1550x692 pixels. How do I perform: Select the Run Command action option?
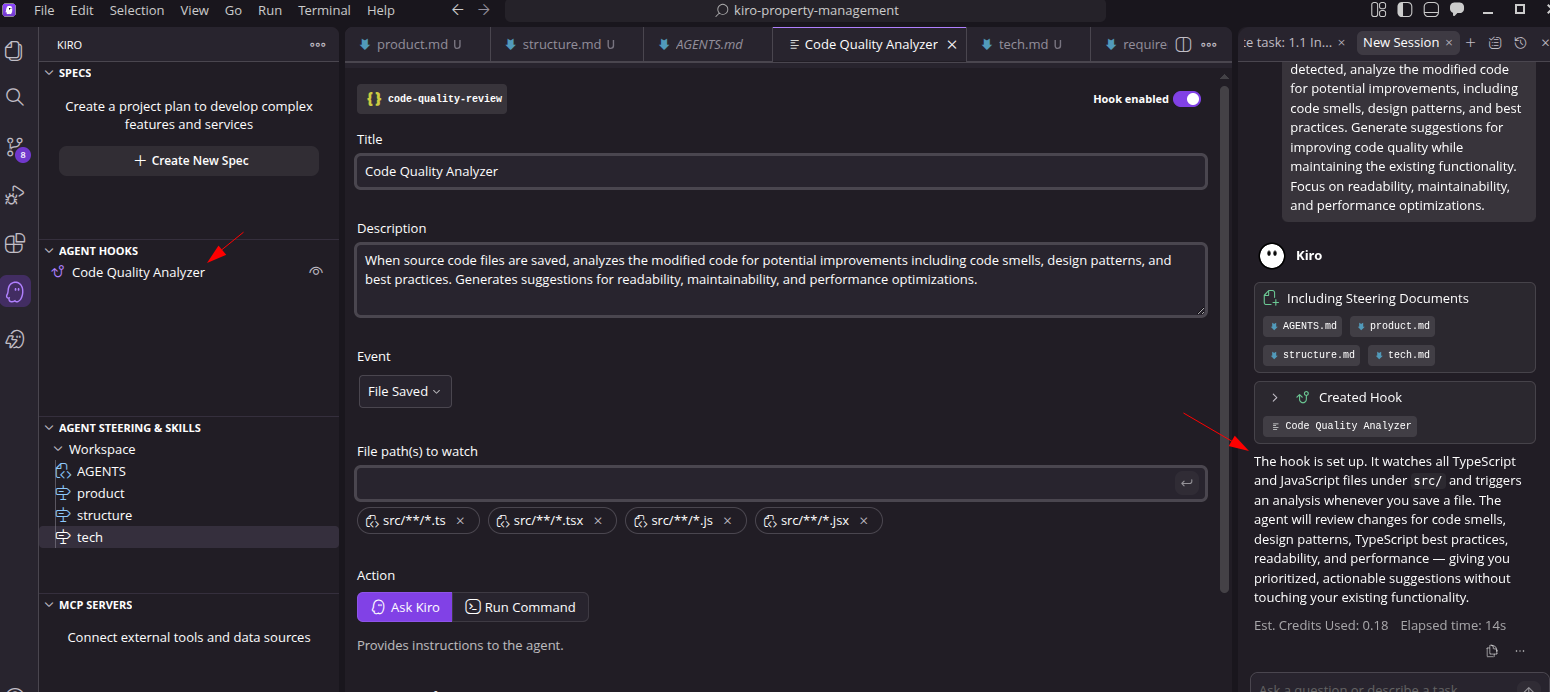[521, 607]
